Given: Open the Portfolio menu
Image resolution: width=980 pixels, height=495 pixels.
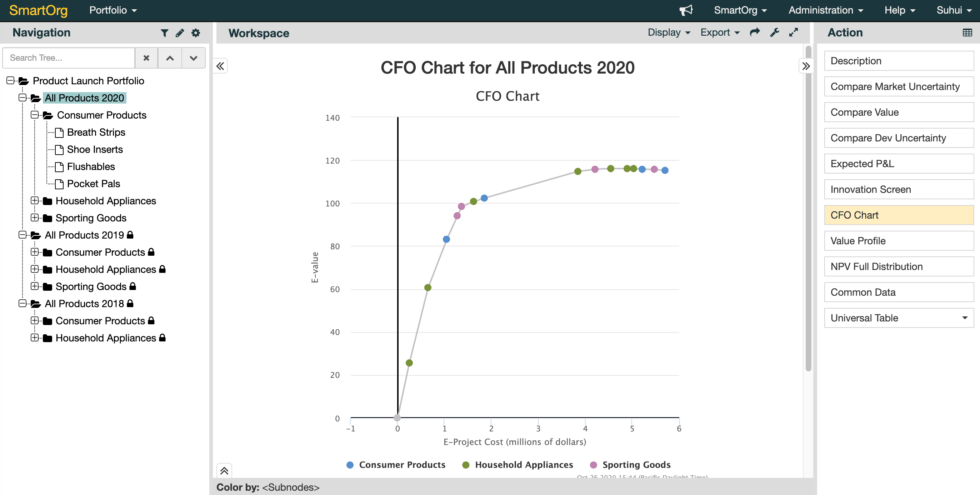Looking at the screenshot, I should pos(113,10).
